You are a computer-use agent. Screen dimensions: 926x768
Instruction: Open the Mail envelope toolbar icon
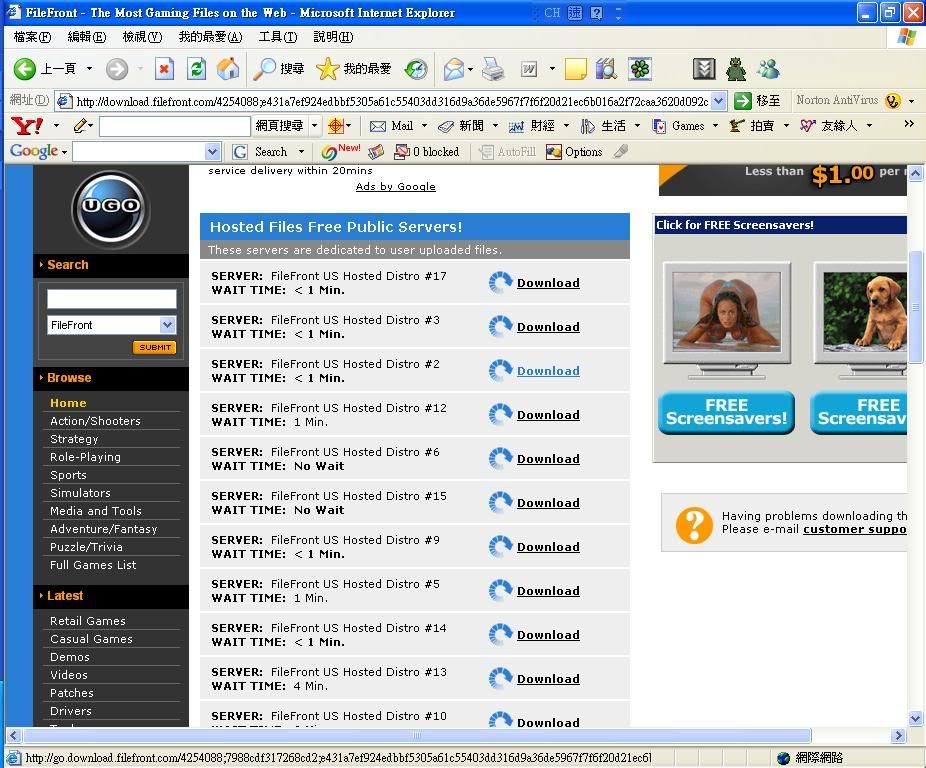click(x=454, y=69)
